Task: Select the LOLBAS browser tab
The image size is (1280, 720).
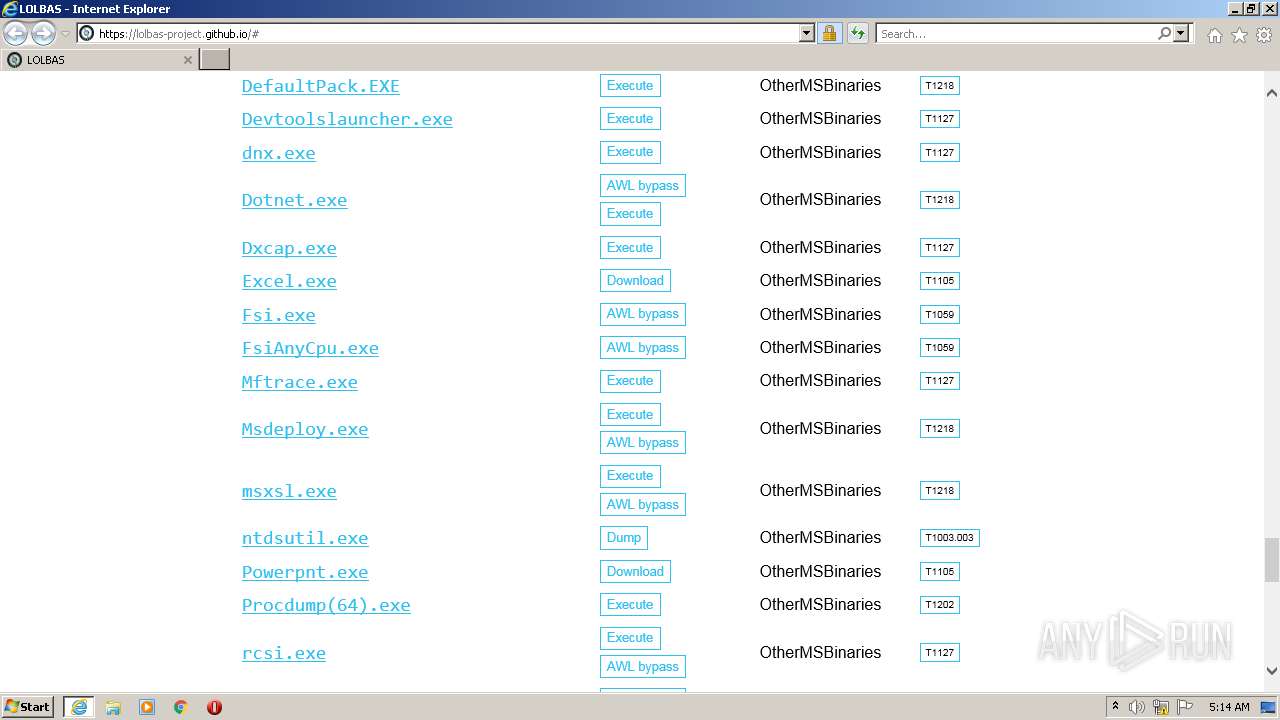Action: pos(99,60)
